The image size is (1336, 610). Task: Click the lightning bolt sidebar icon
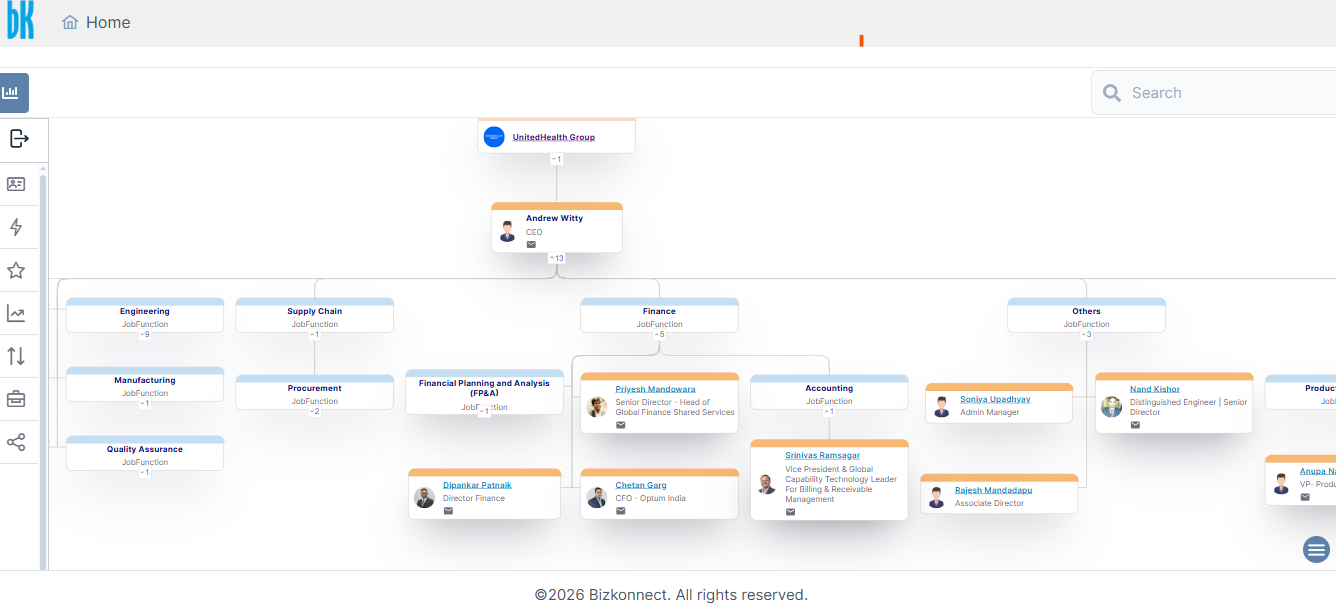[16, 227]
